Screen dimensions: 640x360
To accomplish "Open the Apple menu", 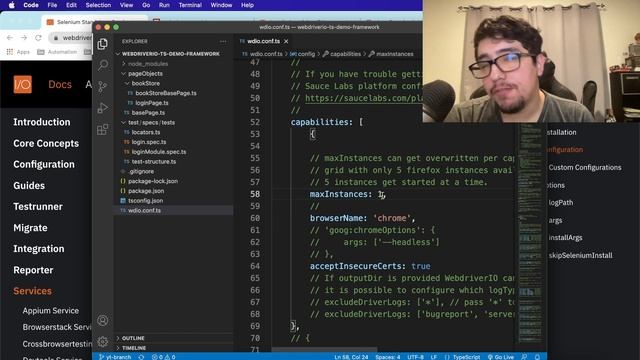I will point(12,5).
